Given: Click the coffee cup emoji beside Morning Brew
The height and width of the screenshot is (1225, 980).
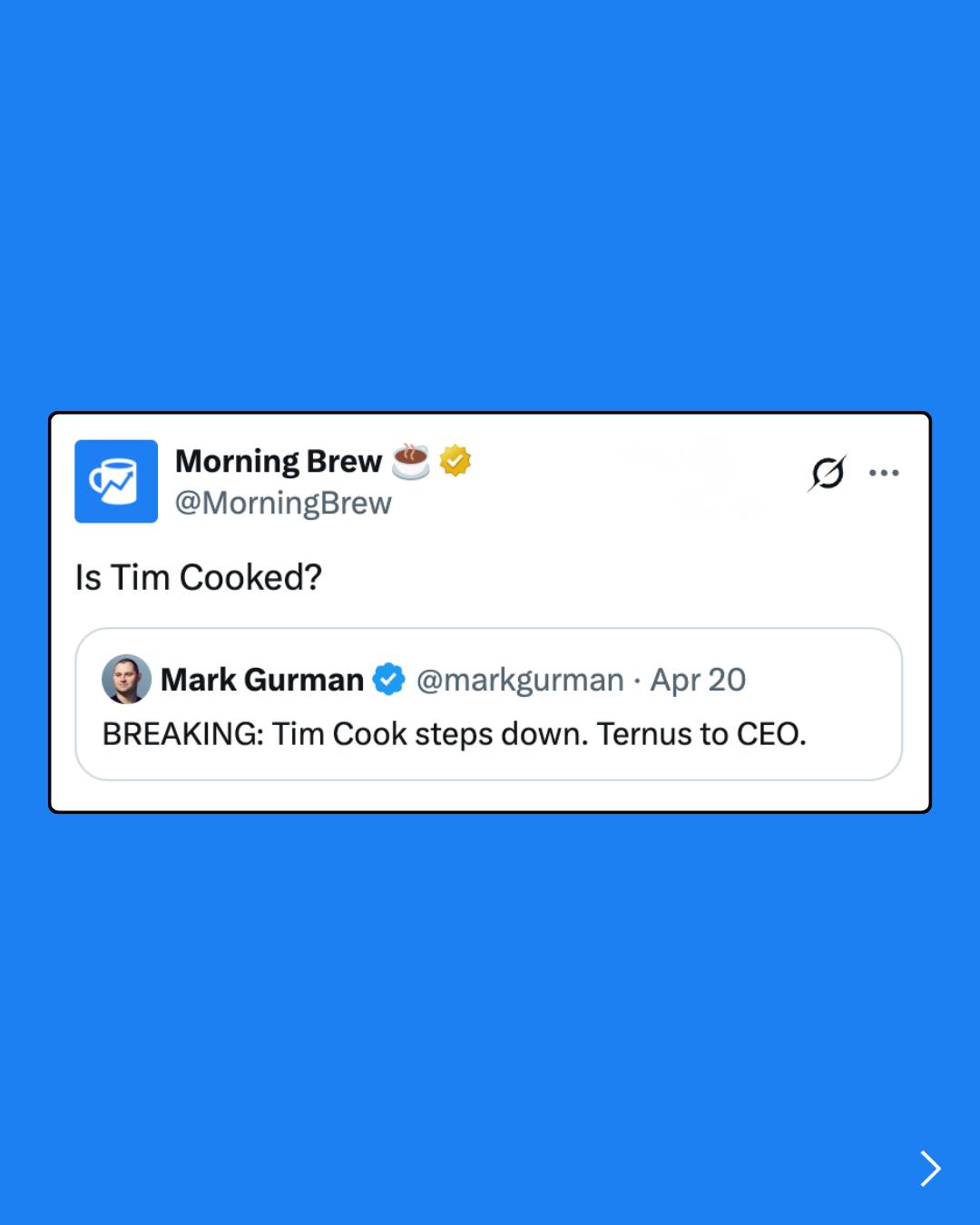Looking at the screenshot, I should (410, 461).
